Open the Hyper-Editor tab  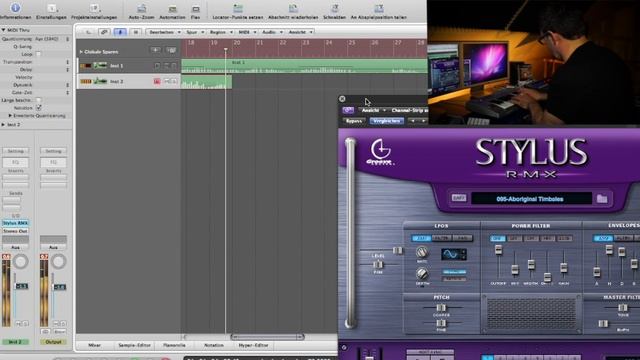coord(253,345)
